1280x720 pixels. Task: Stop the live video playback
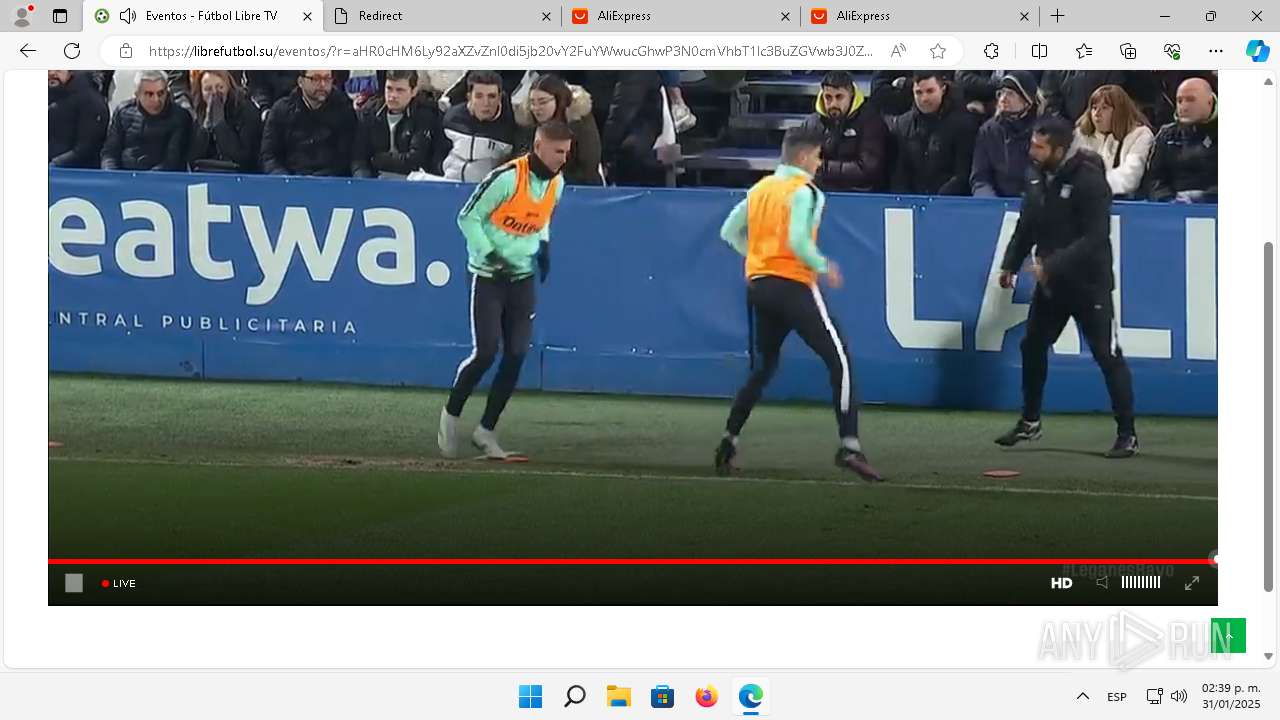coord(74,583)
